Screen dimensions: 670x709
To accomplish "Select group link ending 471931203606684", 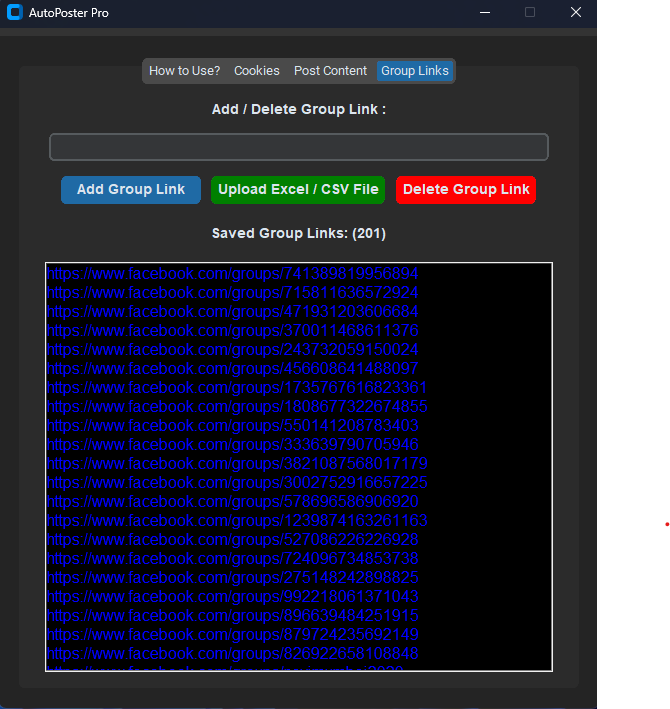I will pos(232,312).
